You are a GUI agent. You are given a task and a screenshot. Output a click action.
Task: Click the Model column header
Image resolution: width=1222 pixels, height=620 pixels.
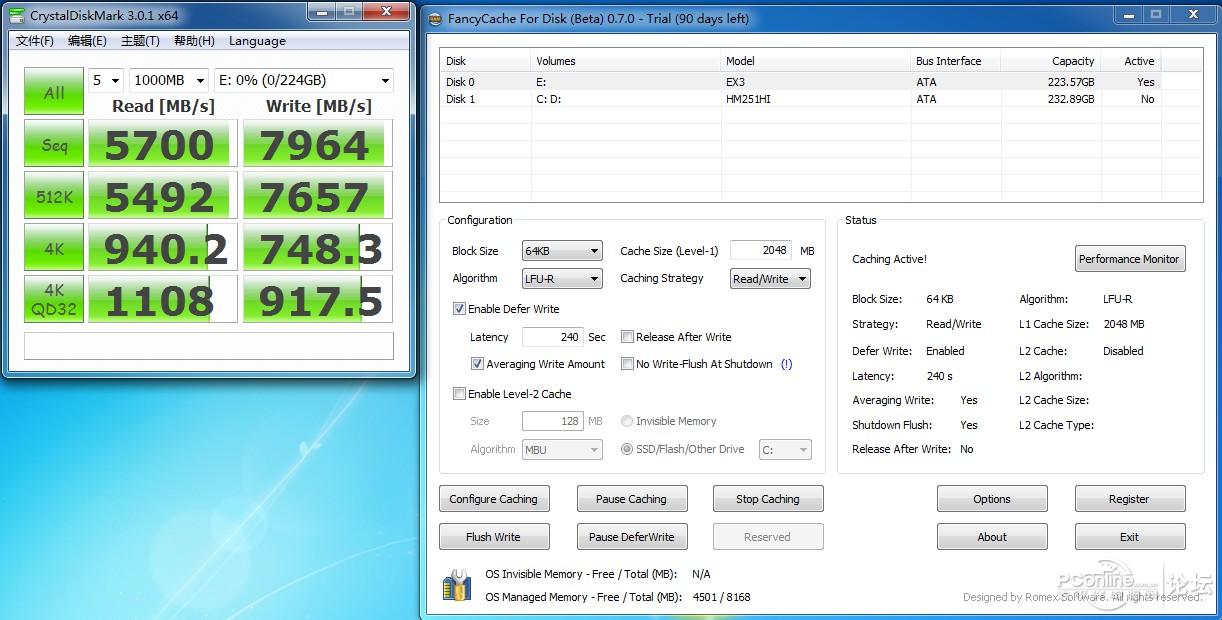(816, 61)
